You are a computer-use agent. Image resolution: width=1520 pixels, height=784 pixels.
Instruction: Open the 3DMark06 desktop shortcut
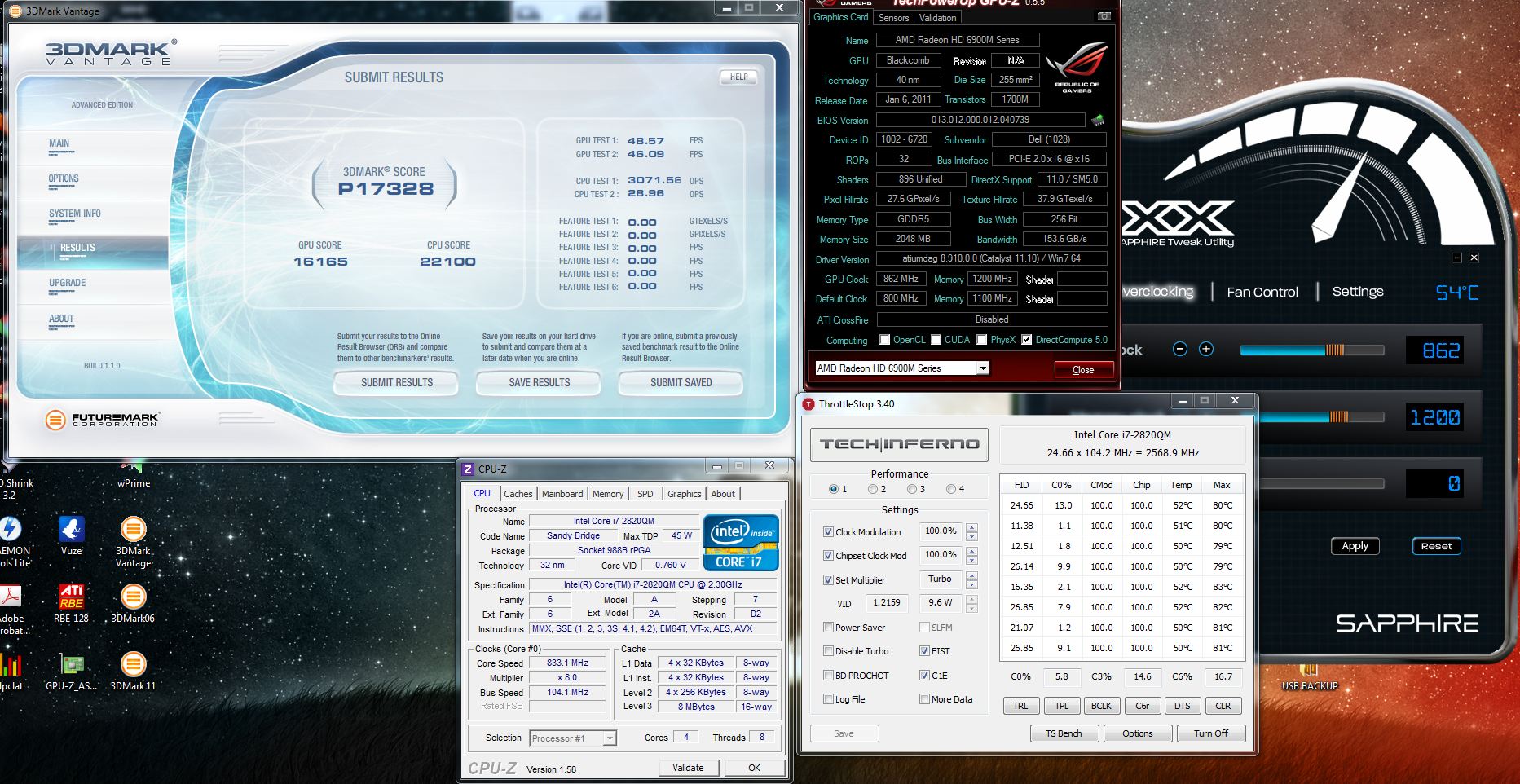coord(133,603)
